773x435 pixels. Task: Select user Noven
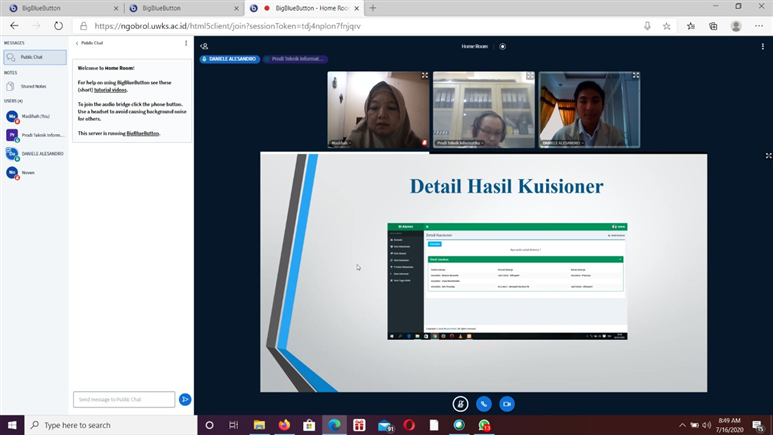pyautogui.click(x=35, y=173)
